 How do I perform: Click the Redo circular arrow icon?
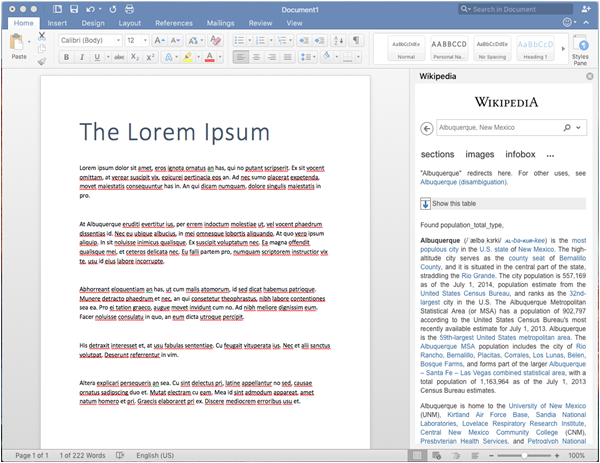point(112,9)
